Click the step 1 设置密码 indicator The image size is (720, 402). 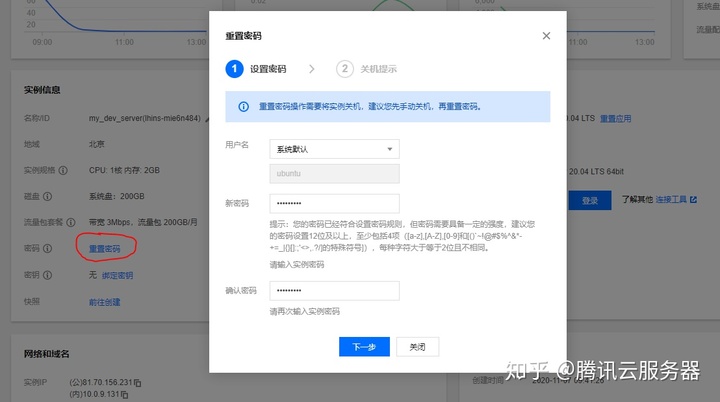256,69
